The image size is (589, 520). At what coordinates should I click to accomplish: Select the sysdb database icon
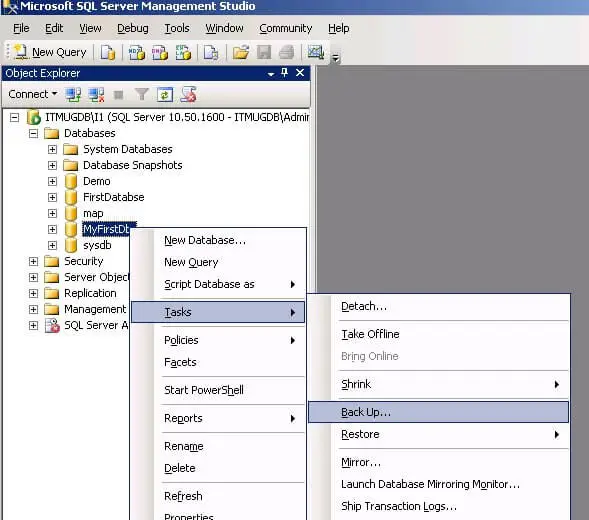(71, 245)
